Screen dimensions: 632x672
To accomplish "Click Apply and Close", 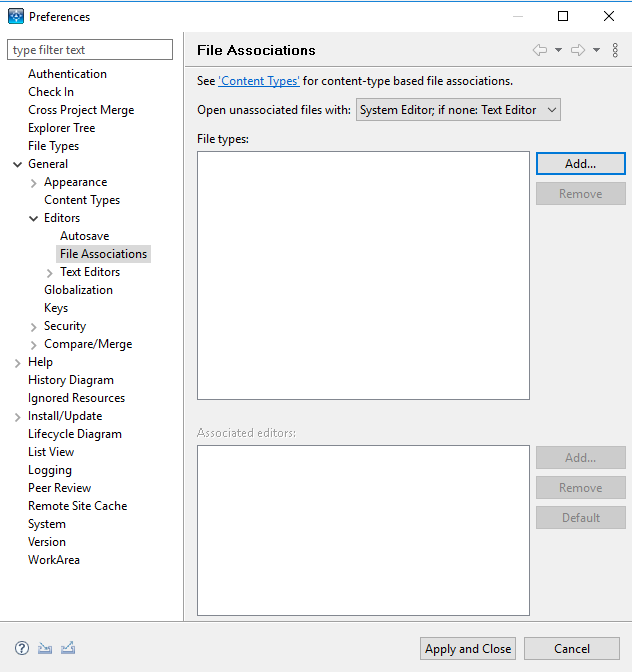I will point(468,648).
